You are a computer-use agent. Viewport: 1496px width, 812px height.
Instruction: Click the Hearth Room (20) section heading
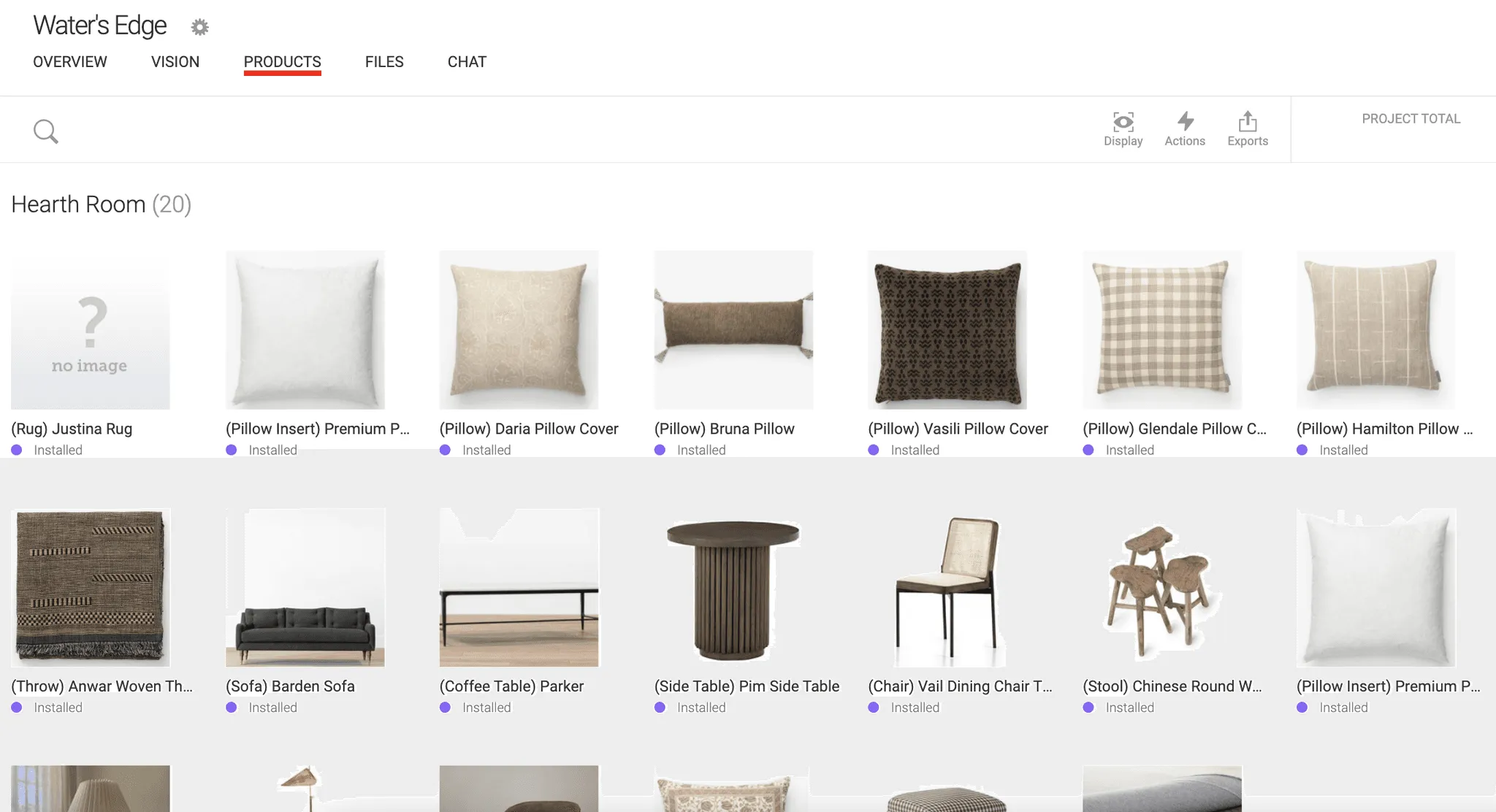coord(102,204)
